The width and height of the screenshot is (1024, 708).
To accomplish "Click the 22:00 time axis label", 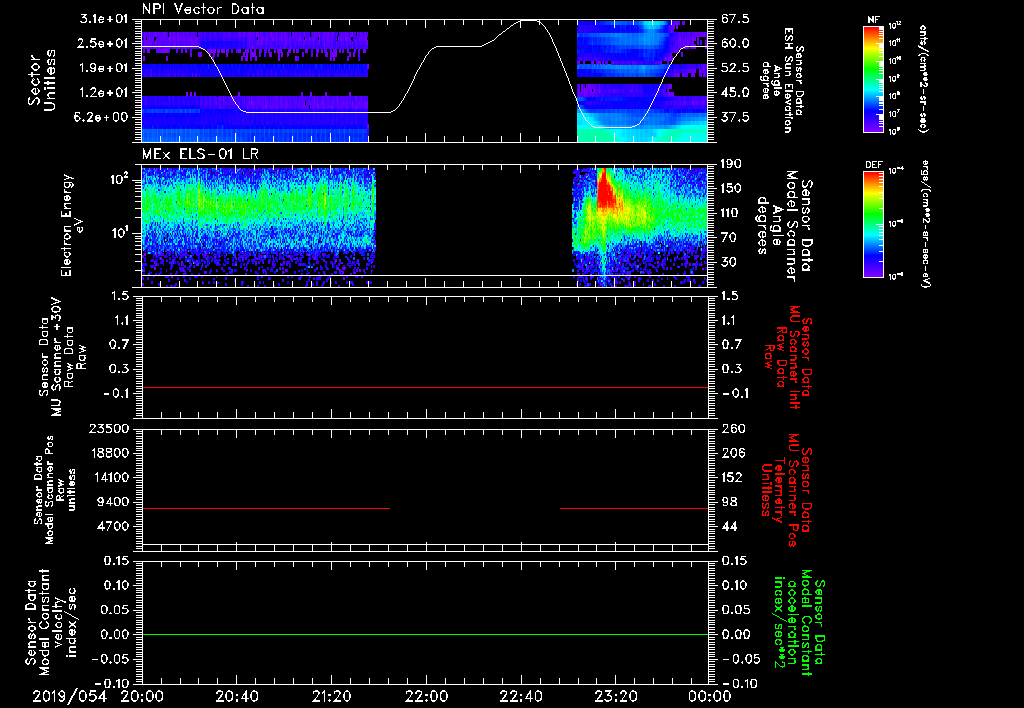I will [426, 697].
